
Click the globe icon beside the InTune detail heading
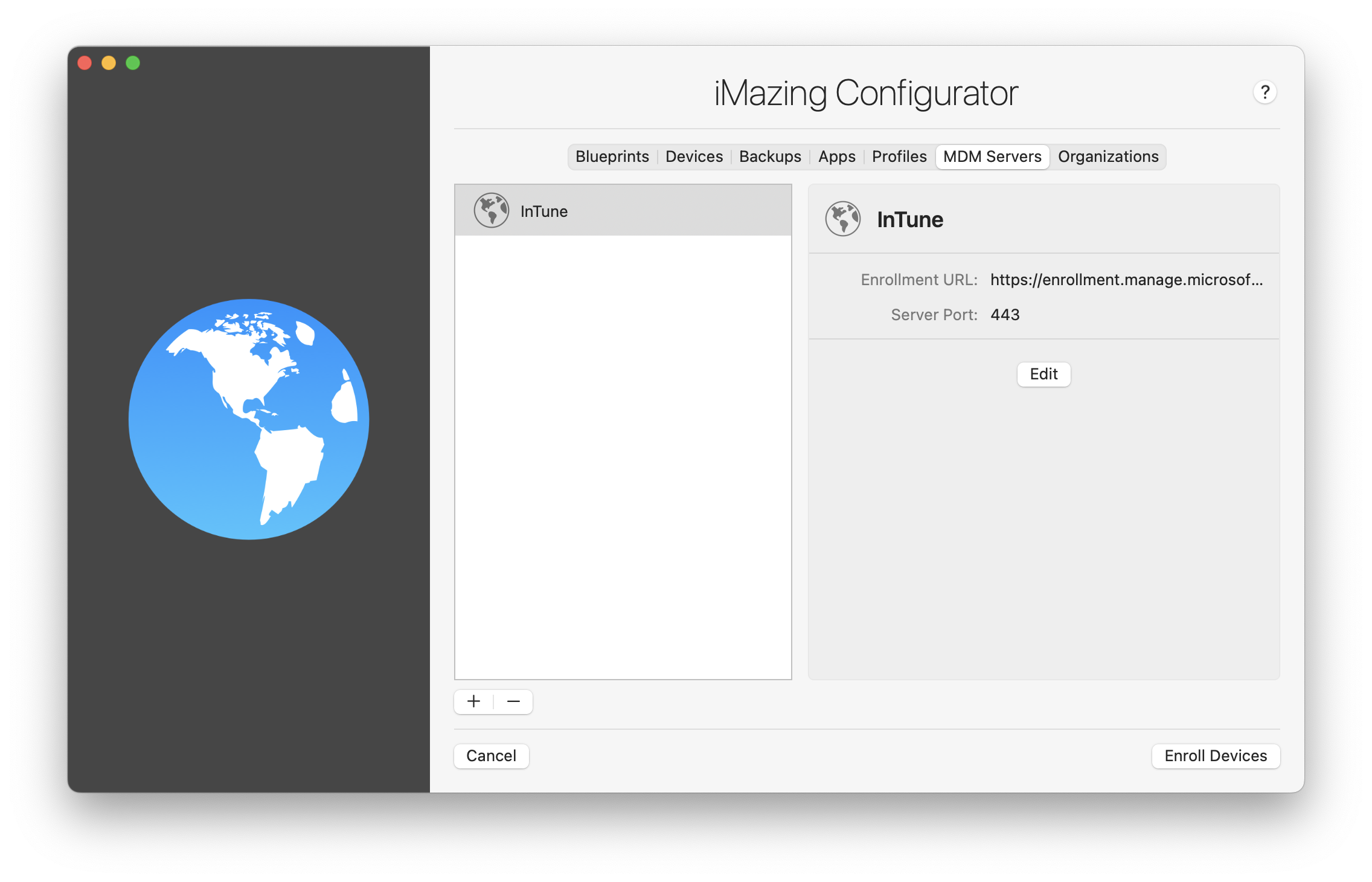pos(843,219)
